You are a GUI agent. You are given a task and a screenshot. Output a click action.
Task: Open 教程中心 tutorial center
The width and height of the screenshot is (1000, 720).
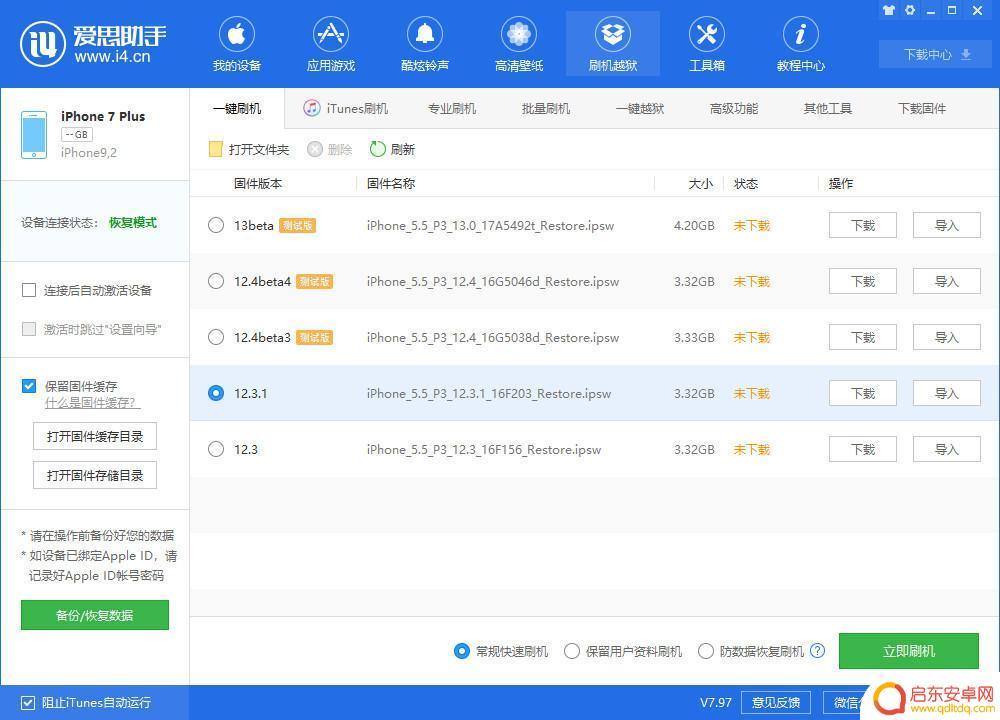[800, 45]
